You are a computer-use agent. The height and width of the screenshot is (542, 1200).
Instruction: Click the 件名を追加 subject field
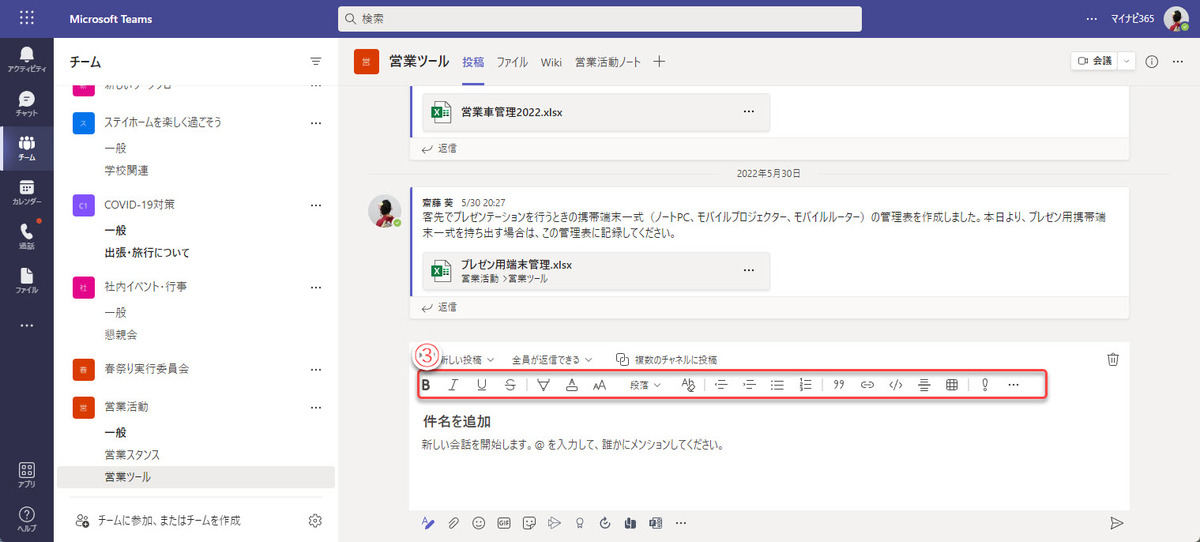[x=455, y=421]
